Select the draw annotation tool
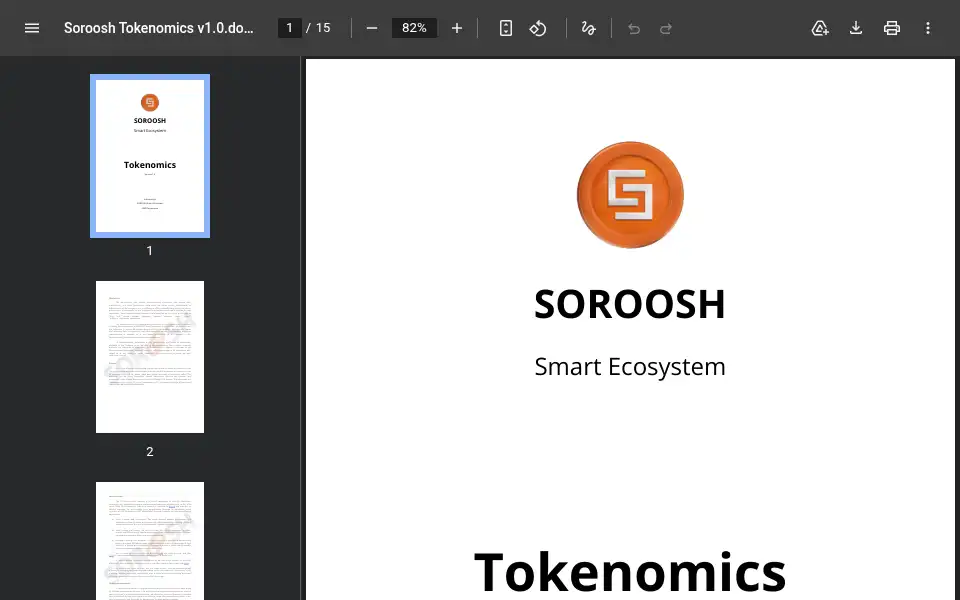 click(x=588, y=28)
